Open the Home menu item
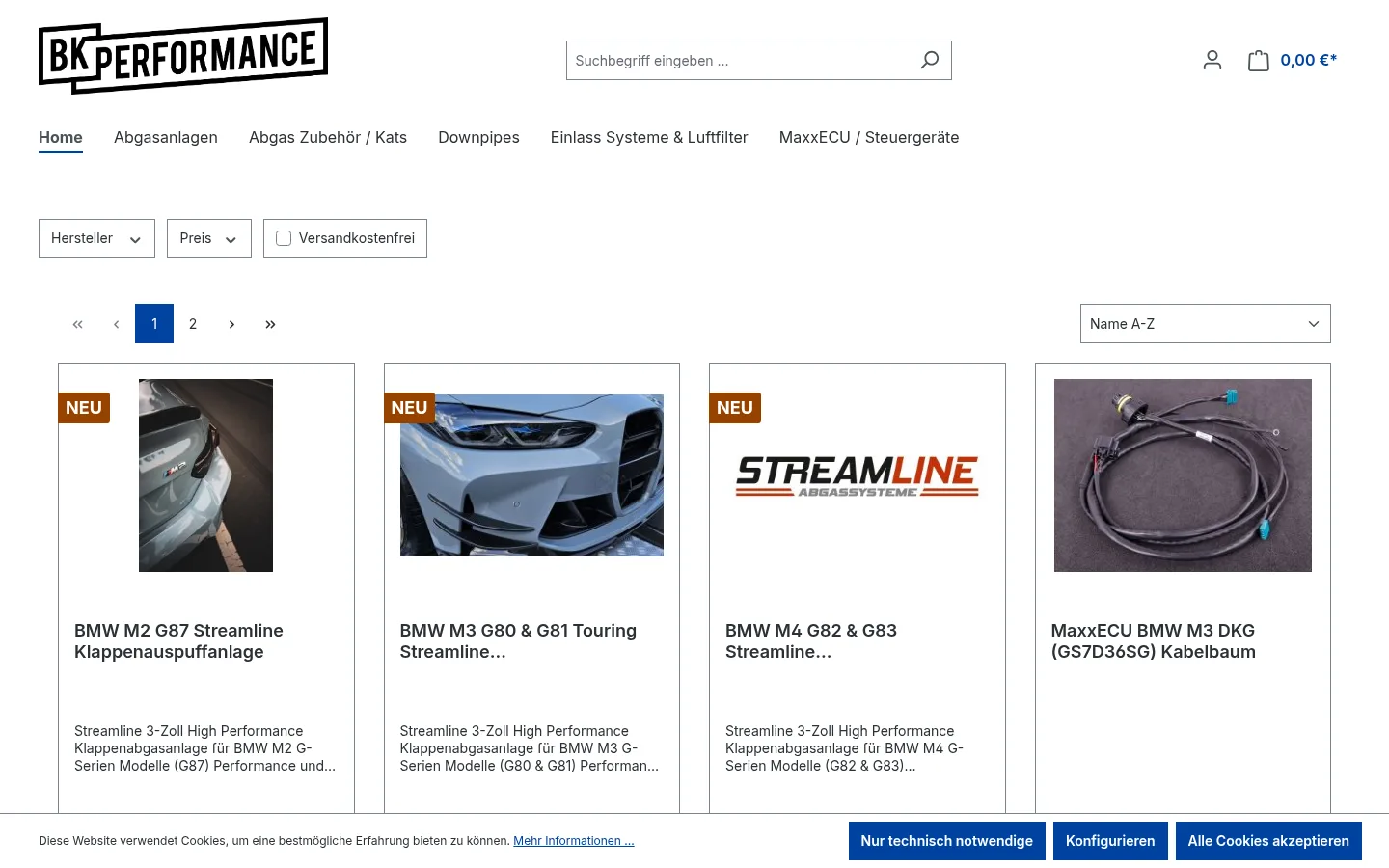 coord(61,137)
